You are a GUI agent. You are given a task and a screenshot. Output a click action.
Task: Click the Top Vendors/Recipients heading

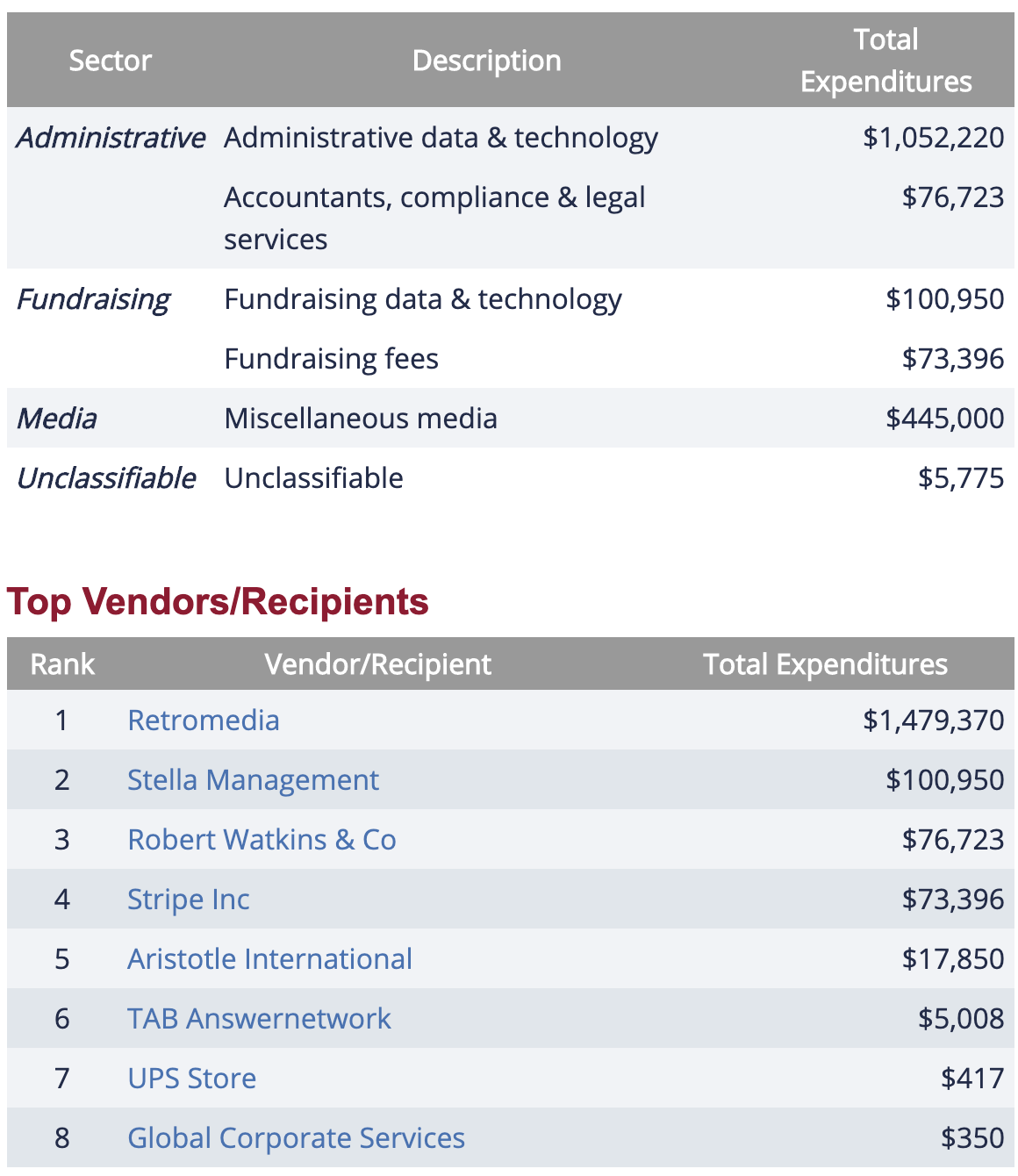coord(218,602)
